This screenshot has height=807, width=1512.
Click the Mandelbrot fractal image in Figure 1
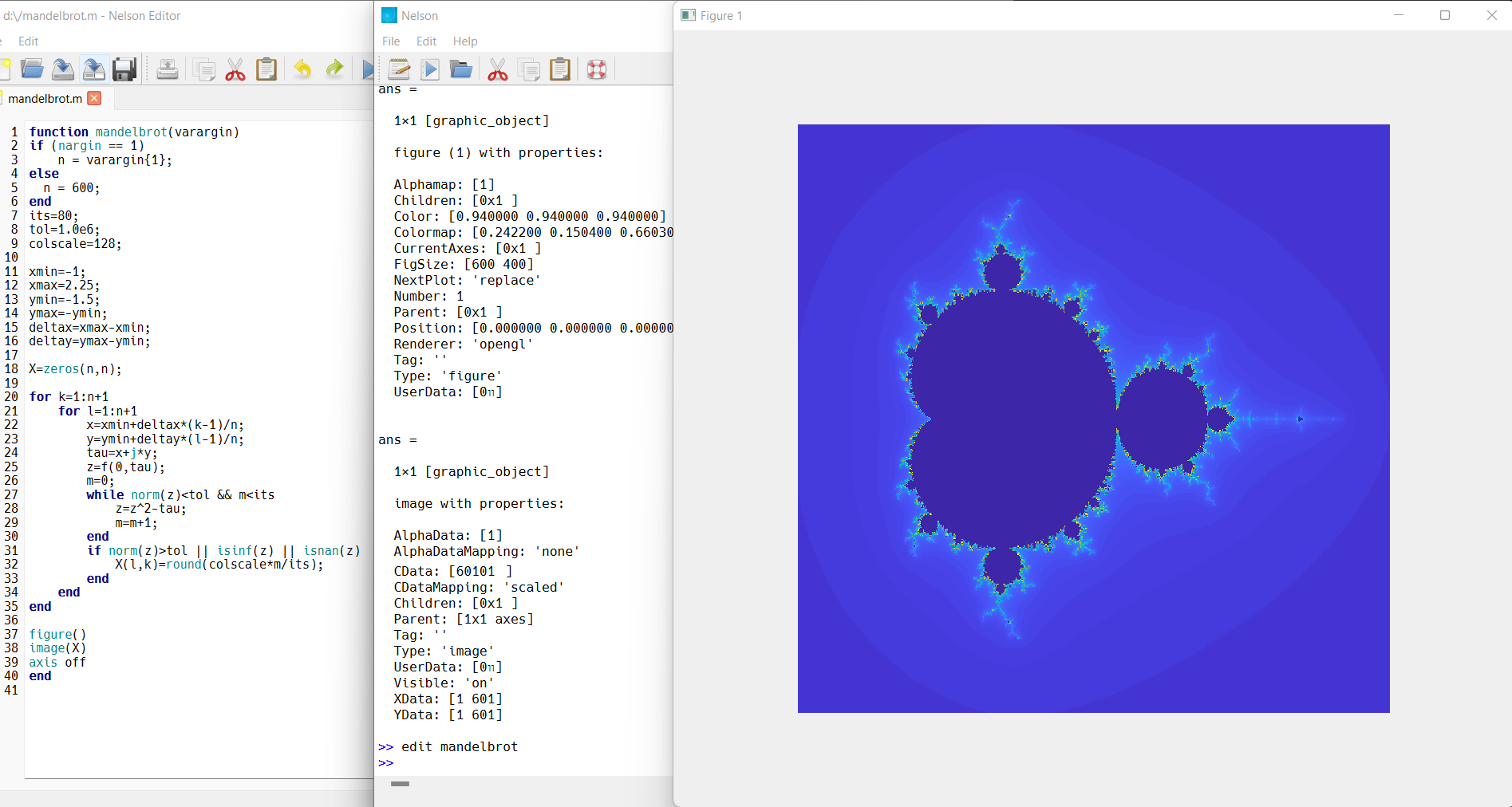coord(1093,419)
